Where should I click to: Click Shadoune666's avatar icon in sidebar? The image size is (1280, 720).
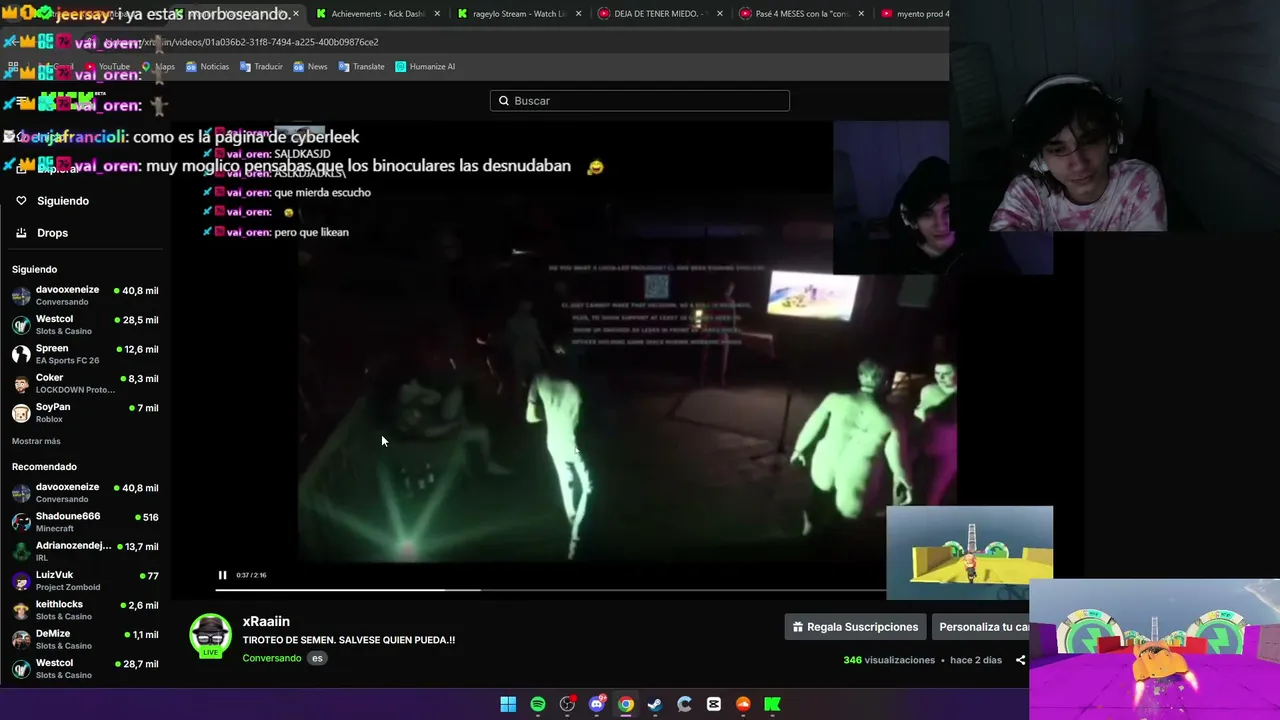click(x=21, y=522)
